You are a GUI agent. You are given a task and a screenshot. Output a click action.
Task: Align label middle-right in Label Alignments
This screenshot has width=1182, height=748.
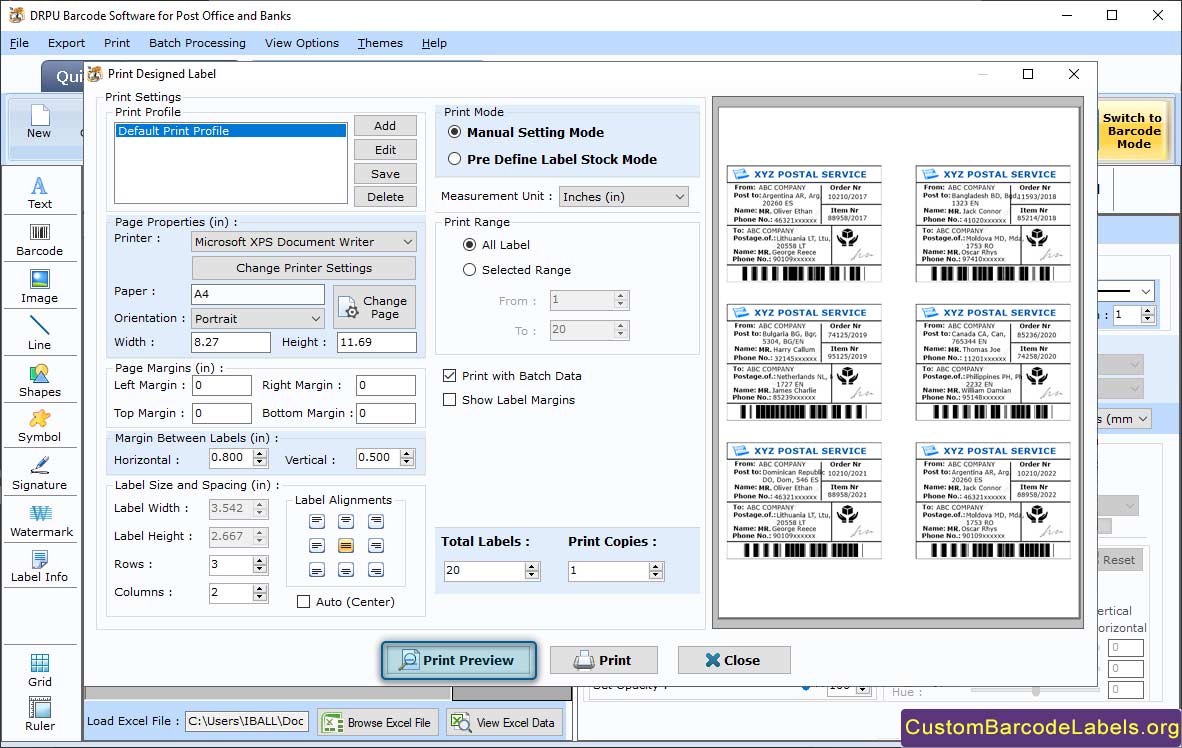pyautogui.click(x=375, y=545)
